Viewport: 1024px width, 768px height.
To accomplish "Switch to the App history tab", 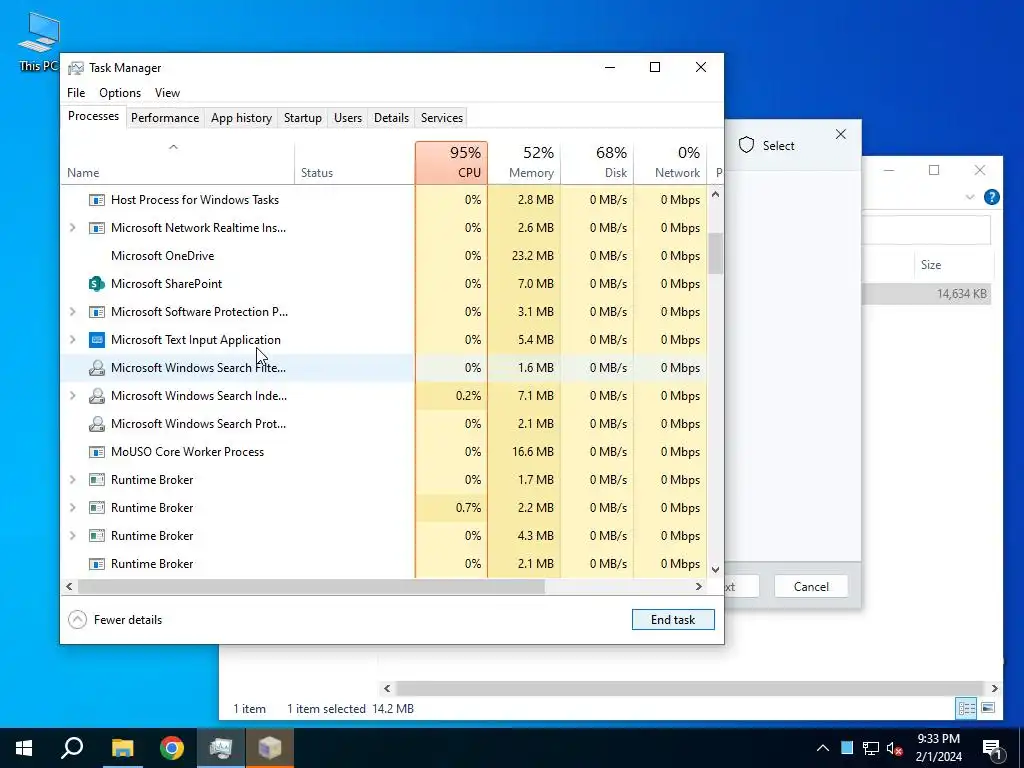I will 241,118.
